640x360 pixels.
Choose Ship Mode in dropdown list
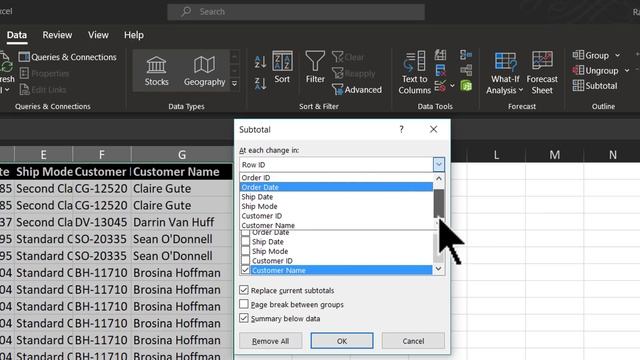coord(336,206)
